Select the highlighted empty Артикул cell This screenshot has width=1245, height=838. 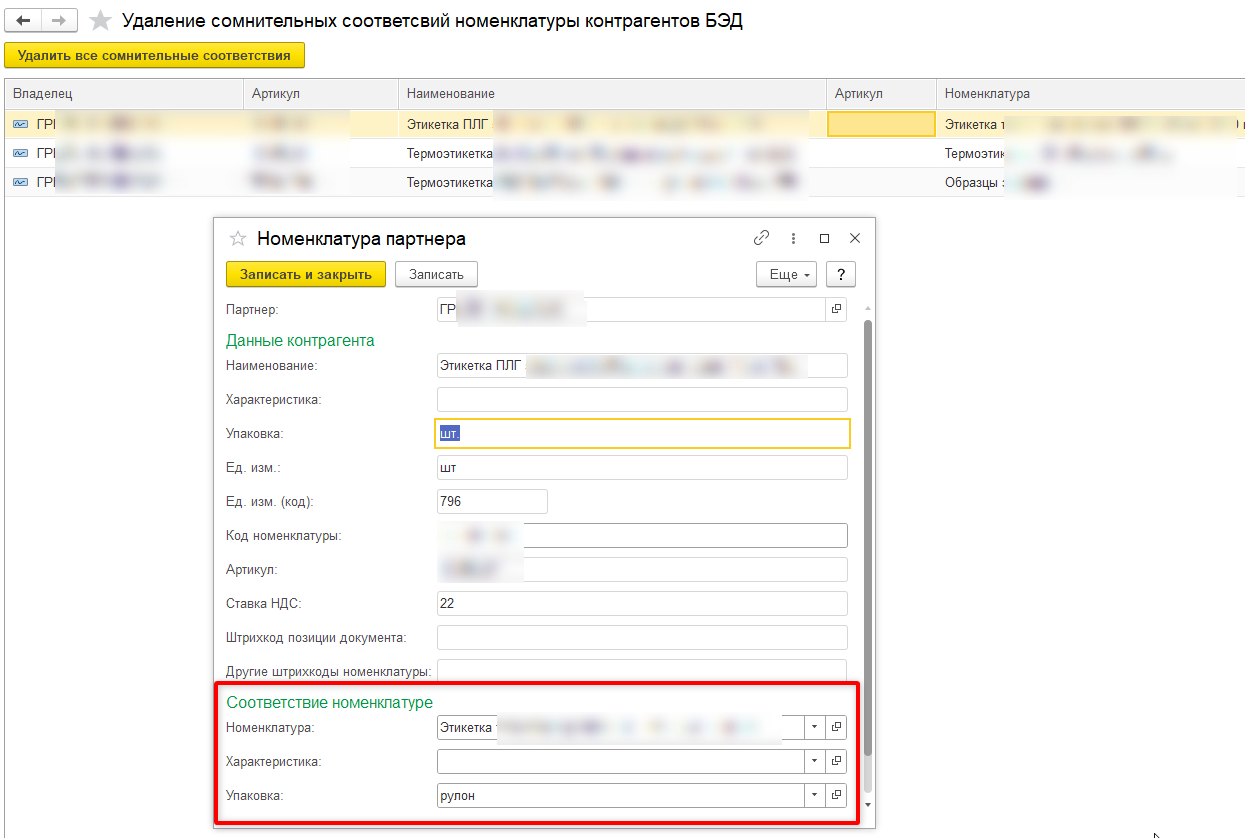(x=881, y=124)
